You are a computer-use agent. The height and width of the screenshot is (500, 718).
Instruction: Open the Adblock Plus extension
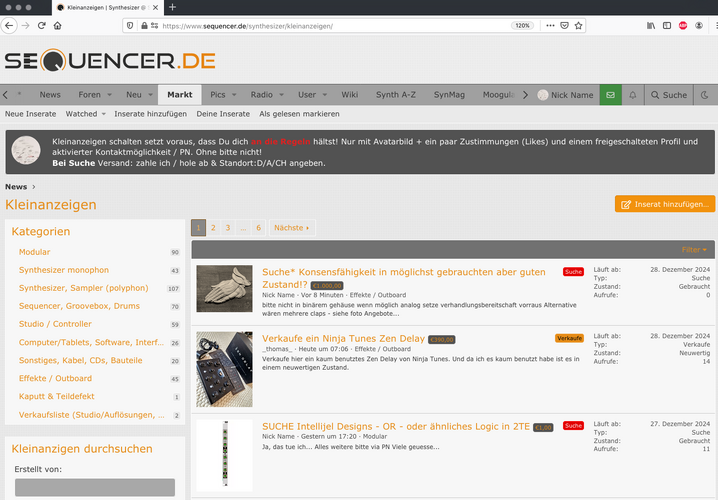(x=683, y=26)
